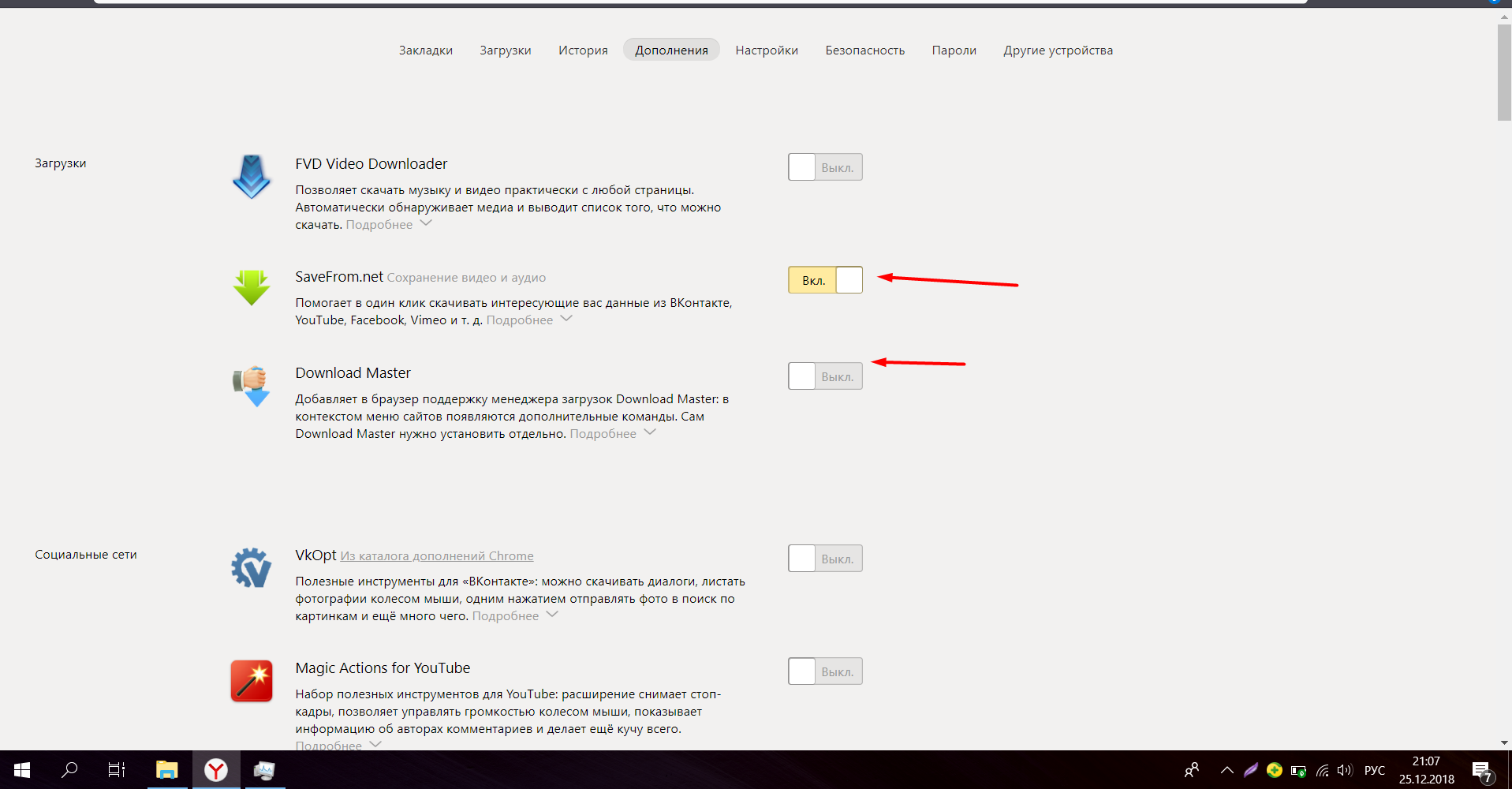Image resolution: width=1512 pixels, height=789 pixels.
Task: Click the SaveFrom.net green arrow icon
Action: 252,287
